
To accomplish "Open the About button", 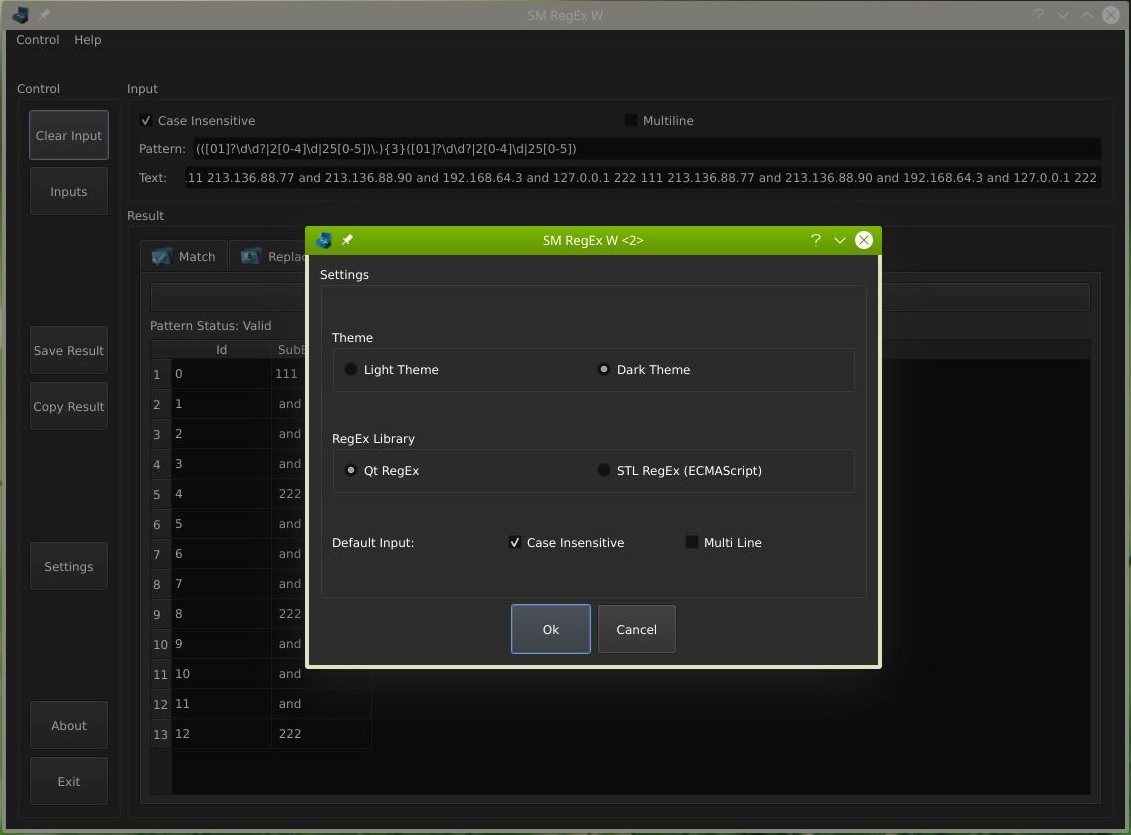I will click(x=69, y=725).
